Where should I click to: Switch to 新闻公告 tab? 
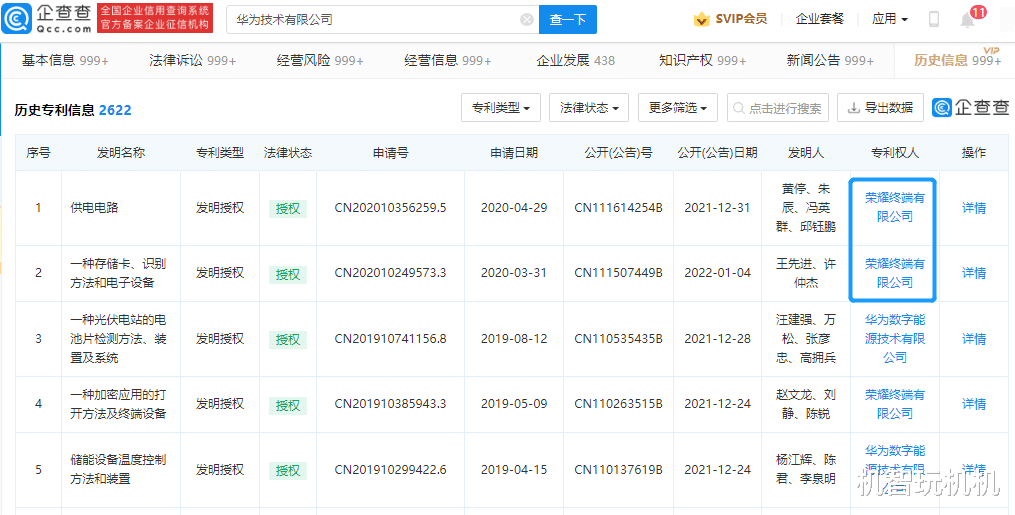831,60
